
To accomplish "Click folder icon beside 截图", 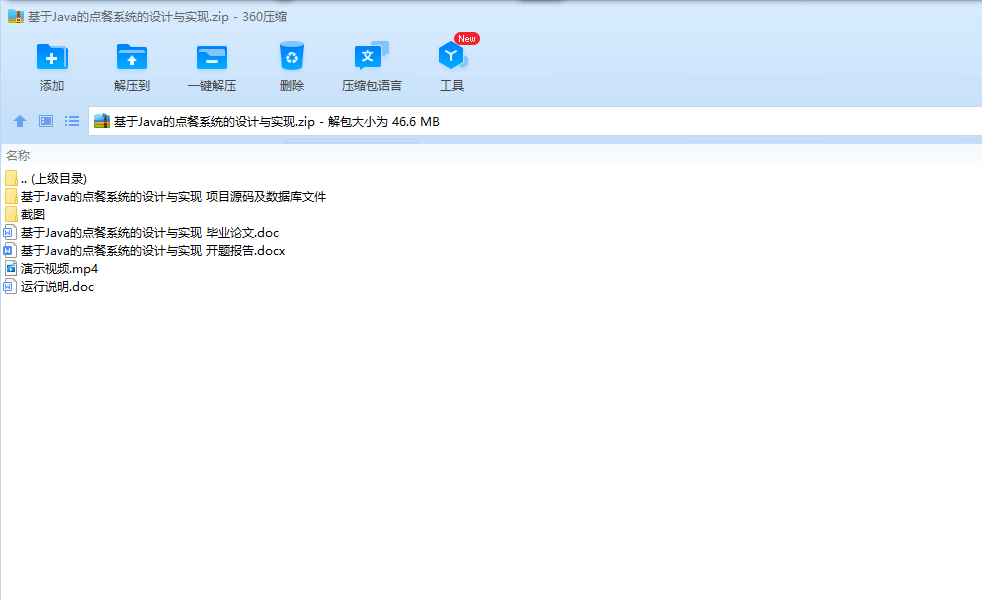I will tap(11, 214).
